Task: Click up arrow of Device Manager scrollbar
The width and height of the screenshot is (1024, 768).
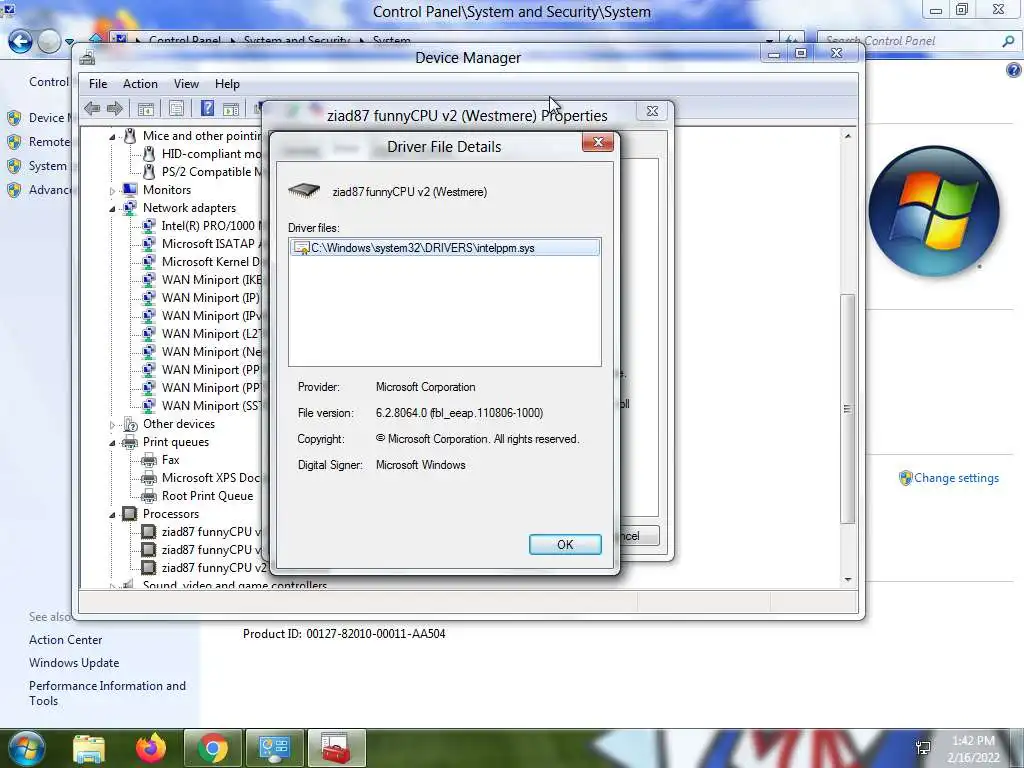Action: 848,136
